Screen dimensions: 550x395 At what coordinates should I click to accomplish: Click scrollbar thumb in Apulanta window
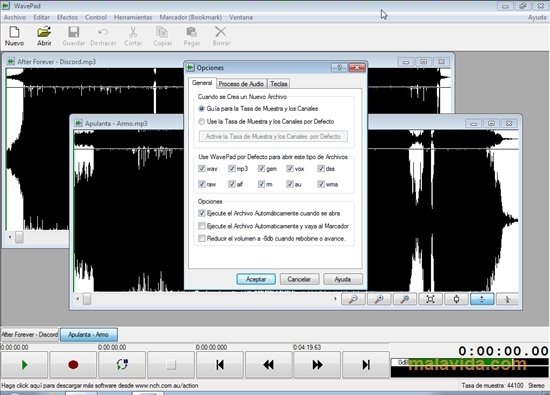click(x=87, y=299)
